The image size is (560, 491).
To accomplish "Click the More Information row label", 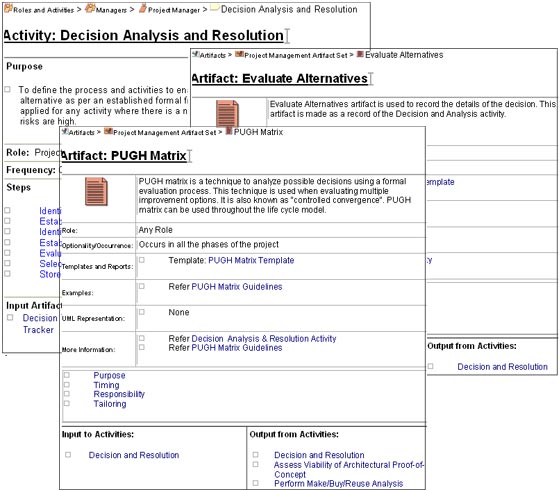I will point(89,350).
